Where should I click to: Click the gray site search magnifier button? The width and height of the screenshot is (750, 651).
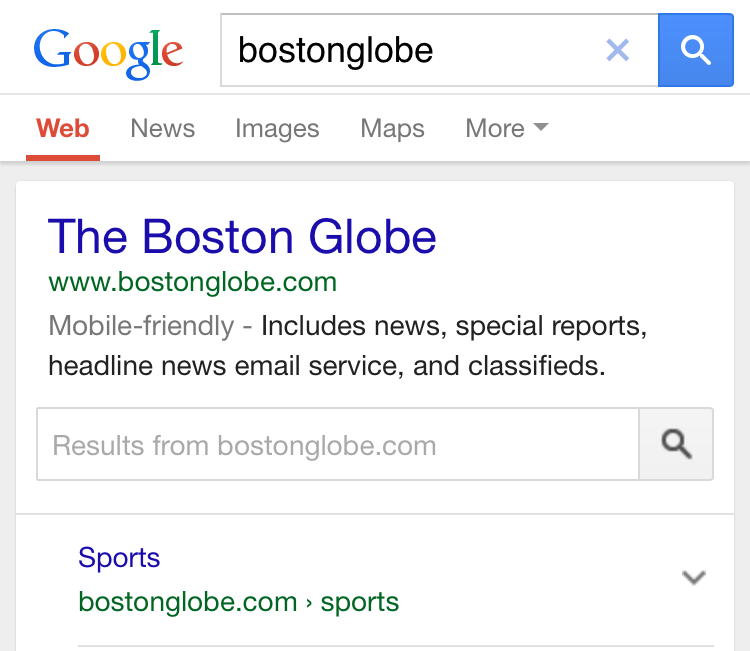pyautogui.click(x=676, y=444)
